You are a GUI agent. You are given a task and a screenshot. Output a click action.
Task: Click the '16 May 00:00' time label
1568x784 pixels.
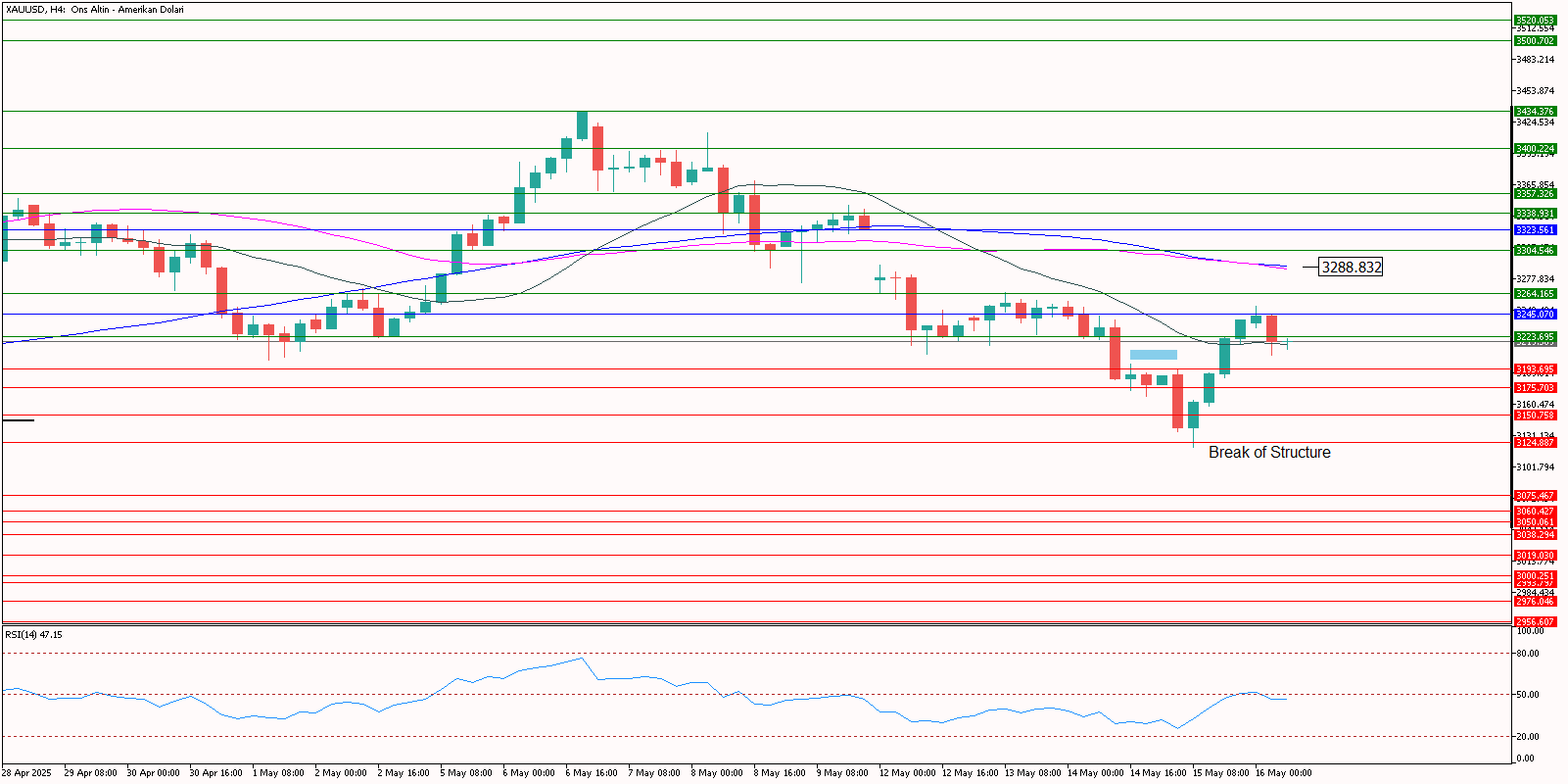click(1283, 772)
